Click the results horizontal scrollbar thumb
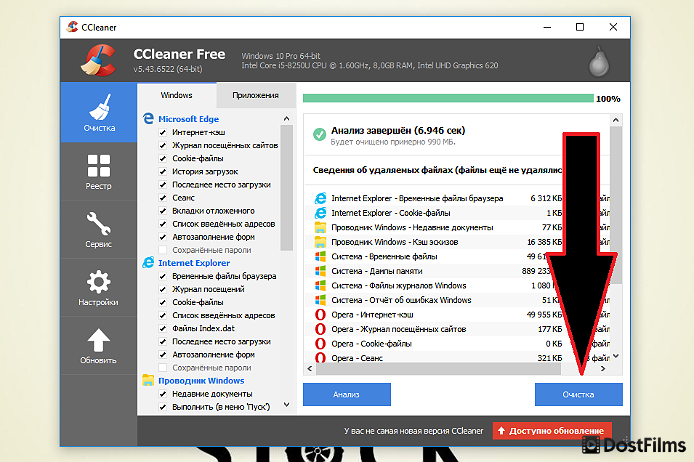The width and height of the screenshot is (694, 462). pyautogui.click(x=439, y=368)
